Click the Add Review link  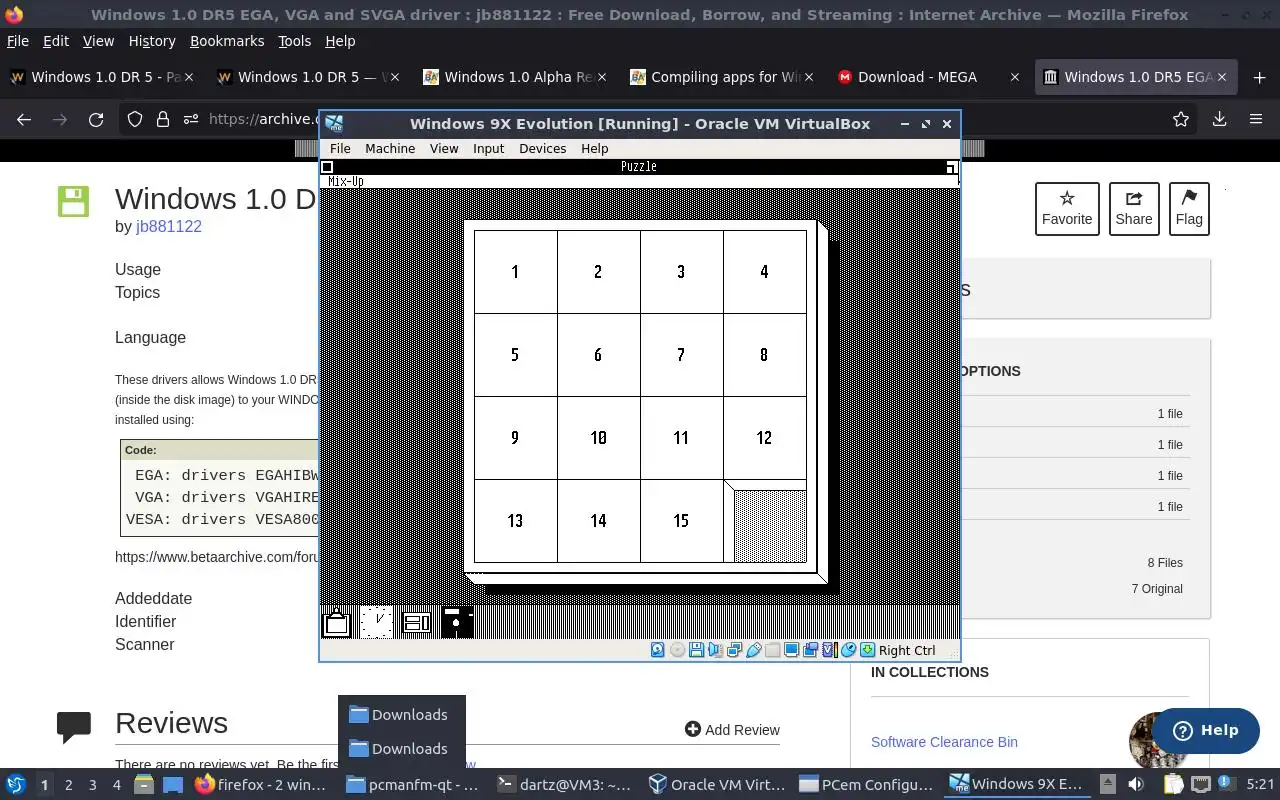732,730
